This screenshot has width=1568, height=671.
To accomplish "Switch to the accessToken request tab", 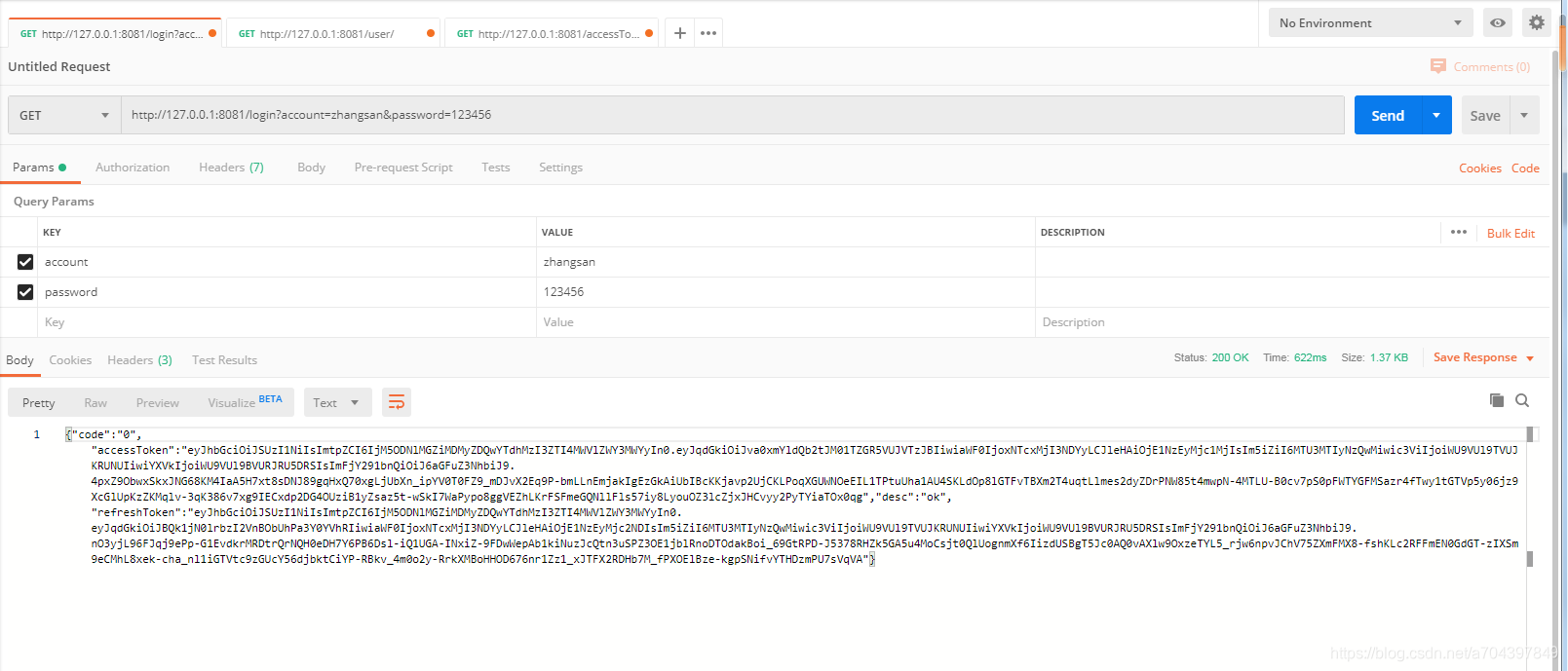I will tap(552, 33).
